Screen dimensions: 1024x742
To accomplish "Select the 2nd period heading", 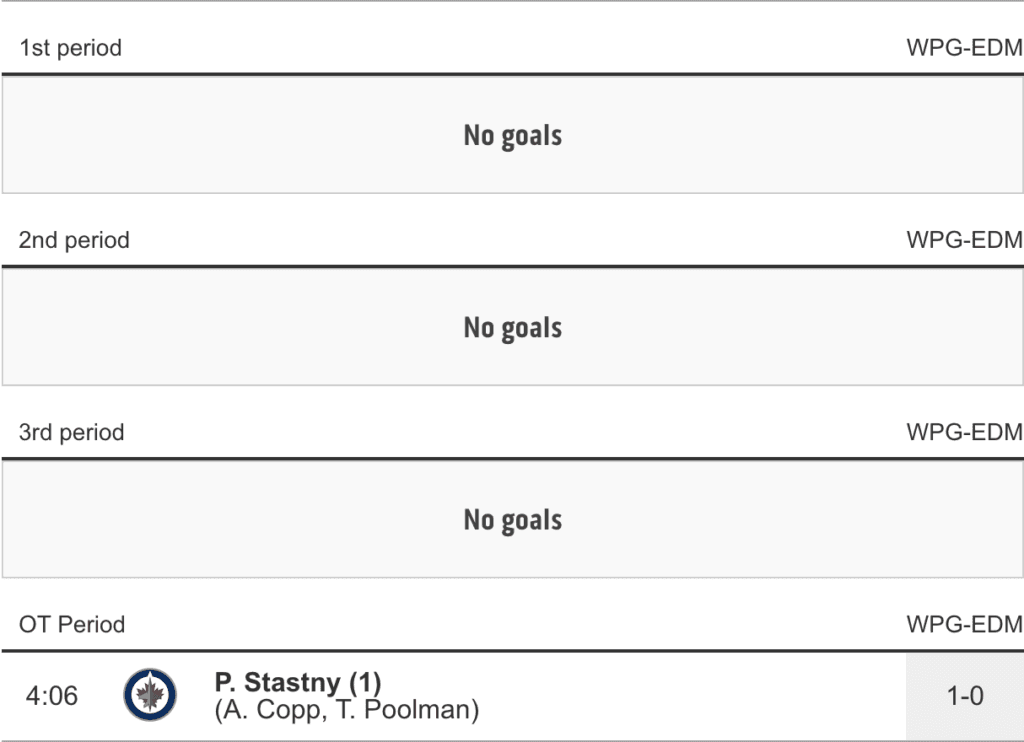I will [74, 240].
